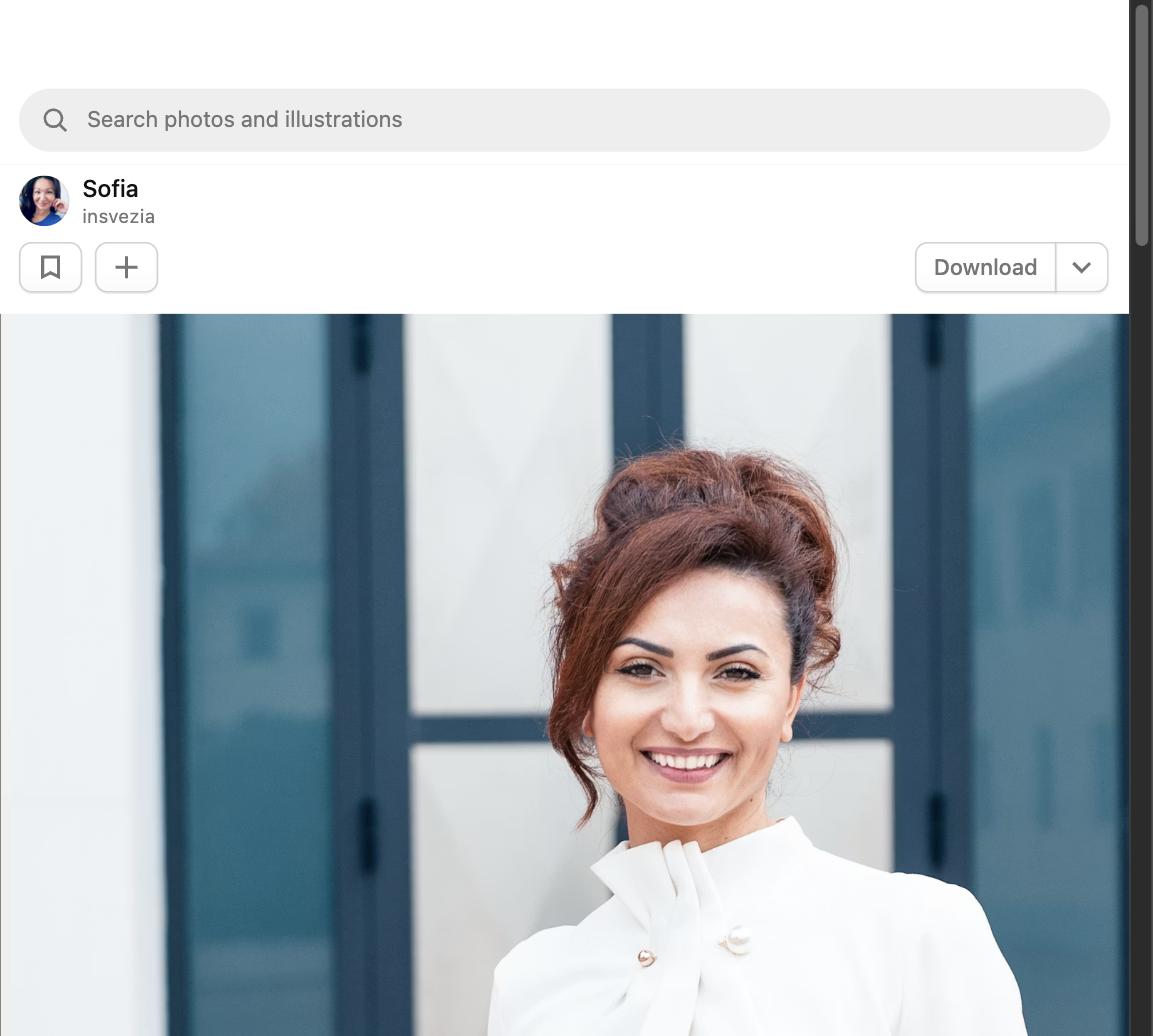Open the Sofia profile name link

[x=110, y=189]
